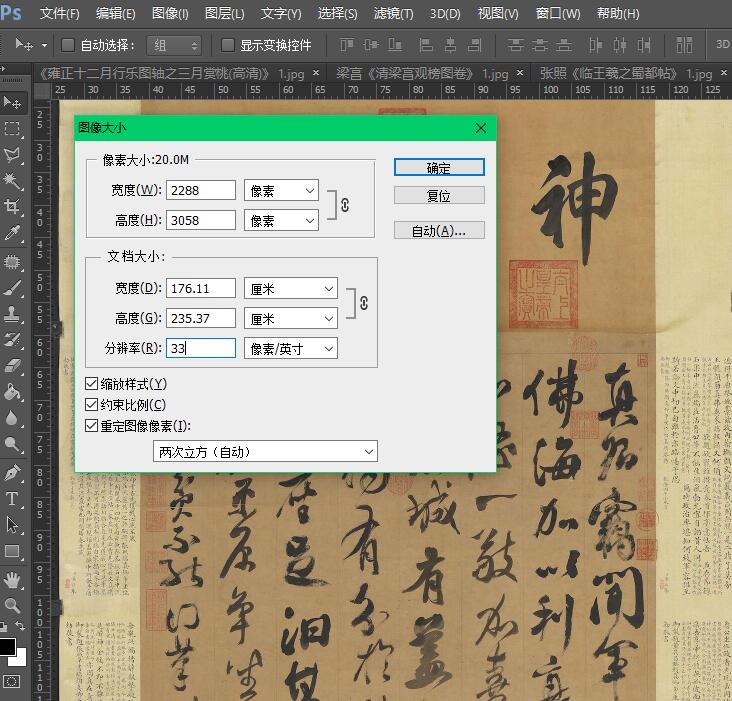
Task: Open document width 厘米 unit dropdown
Action: [x=291, y=289]
